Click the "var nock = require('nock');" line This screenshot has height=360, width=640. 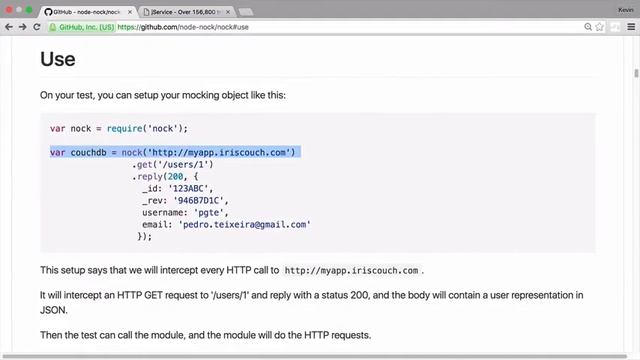[x=119, y=129]
